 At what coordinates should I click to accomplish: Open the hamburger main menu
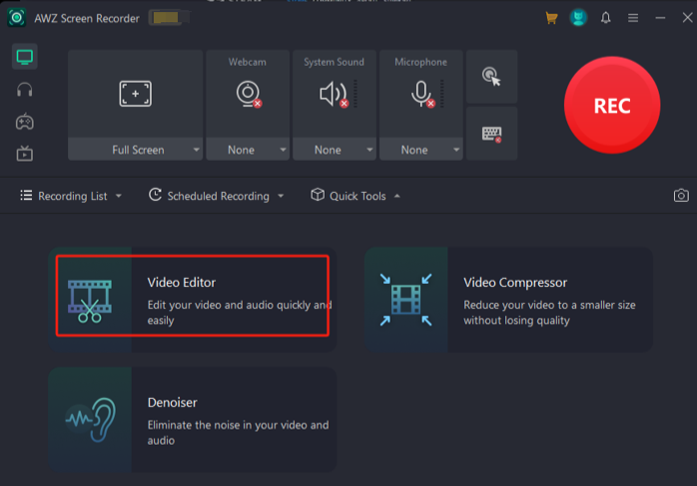[633, 18]
